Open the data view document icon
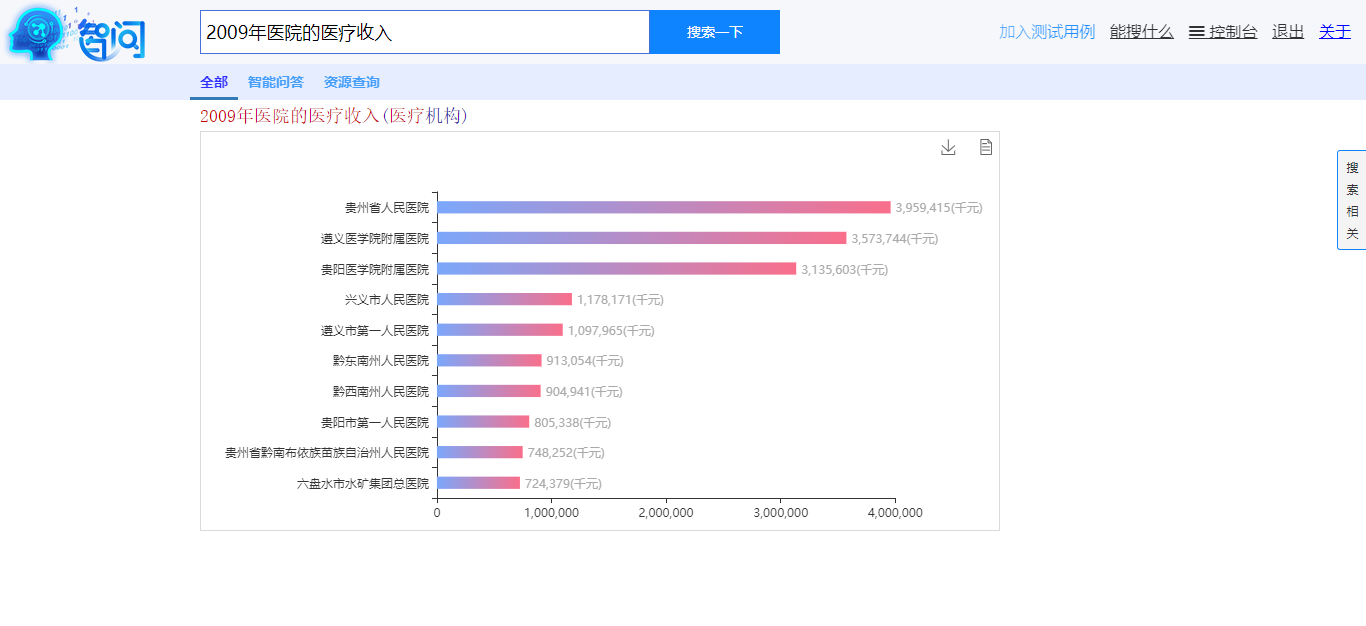Viewport: 1366px width, 626px height. tap(986, 148)
